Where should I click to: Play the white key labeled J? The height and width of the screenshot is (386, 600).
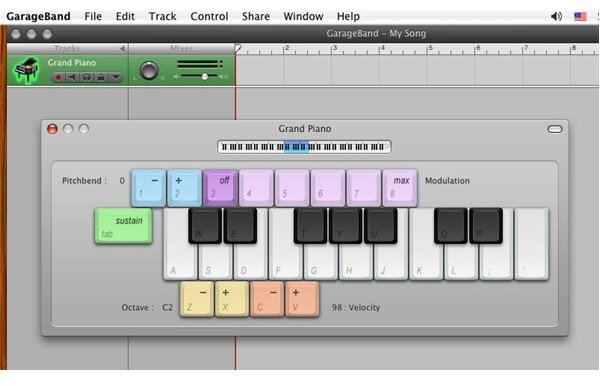pos(391,263)
